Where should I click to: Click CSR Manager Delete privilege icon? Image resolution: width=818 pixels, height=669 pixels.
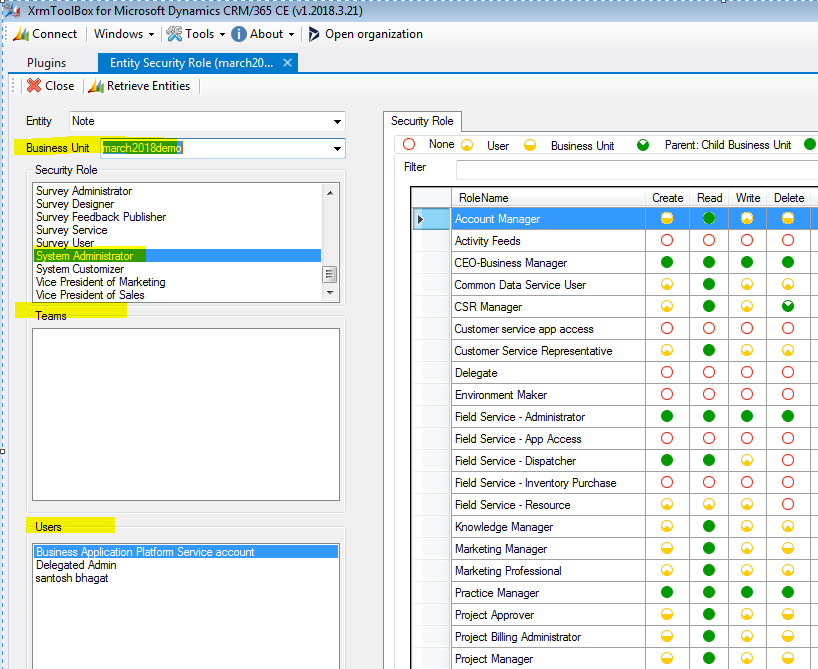click(788, 306)
